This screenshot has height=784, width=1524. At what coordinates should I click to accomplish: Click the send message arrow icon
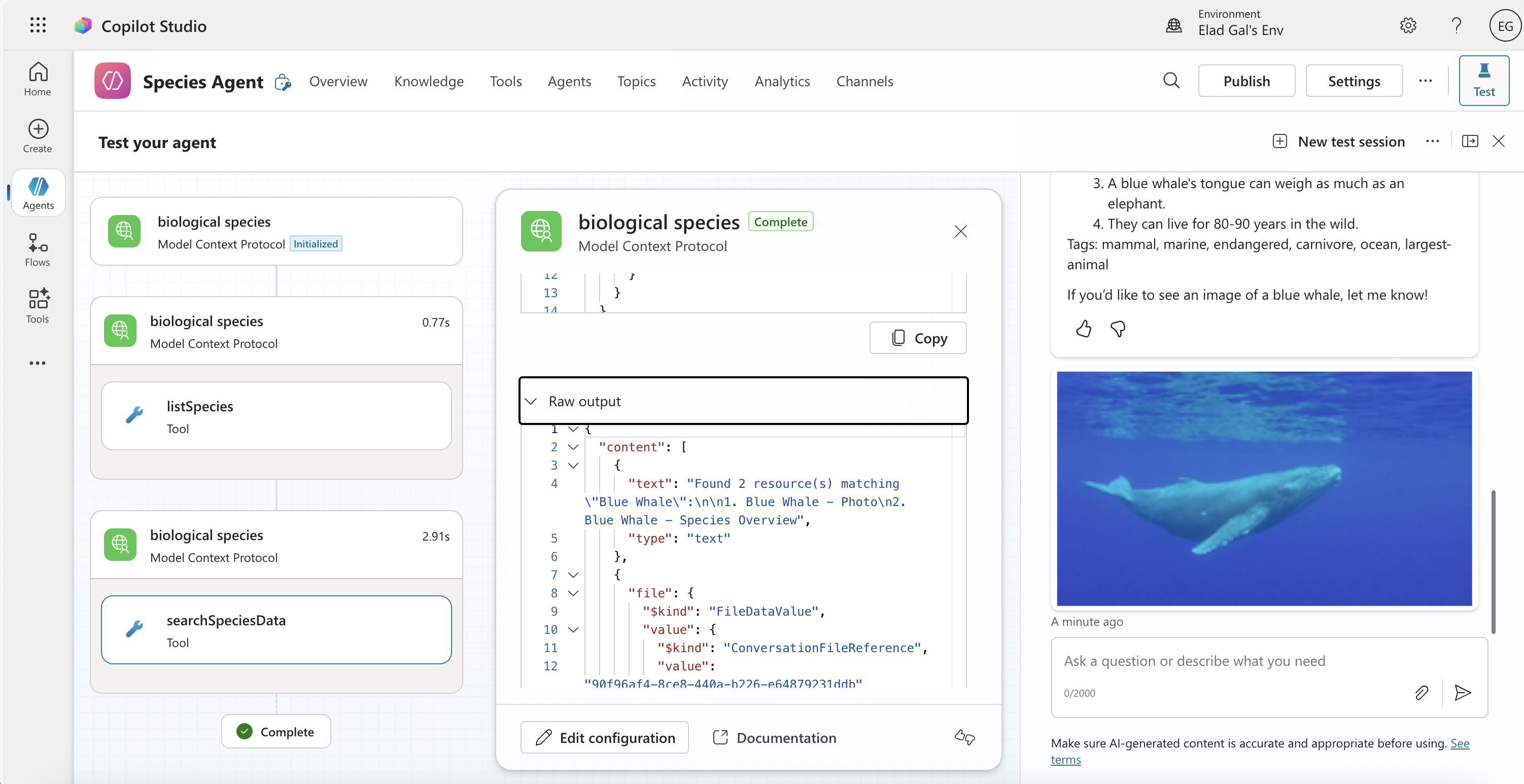click(1463, 692)
